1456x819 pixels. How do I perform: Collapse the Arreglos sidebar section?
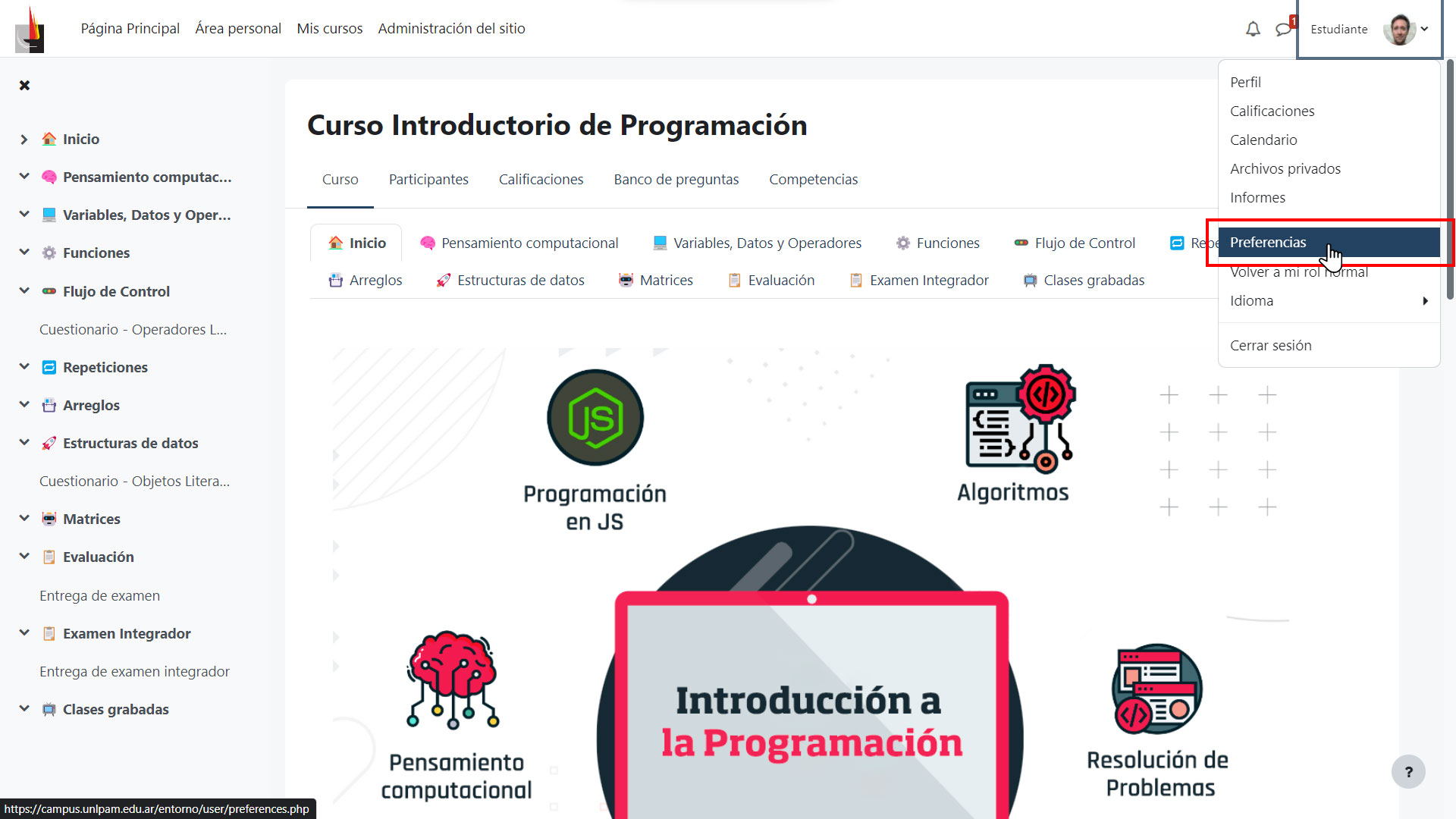pos(24,405)
